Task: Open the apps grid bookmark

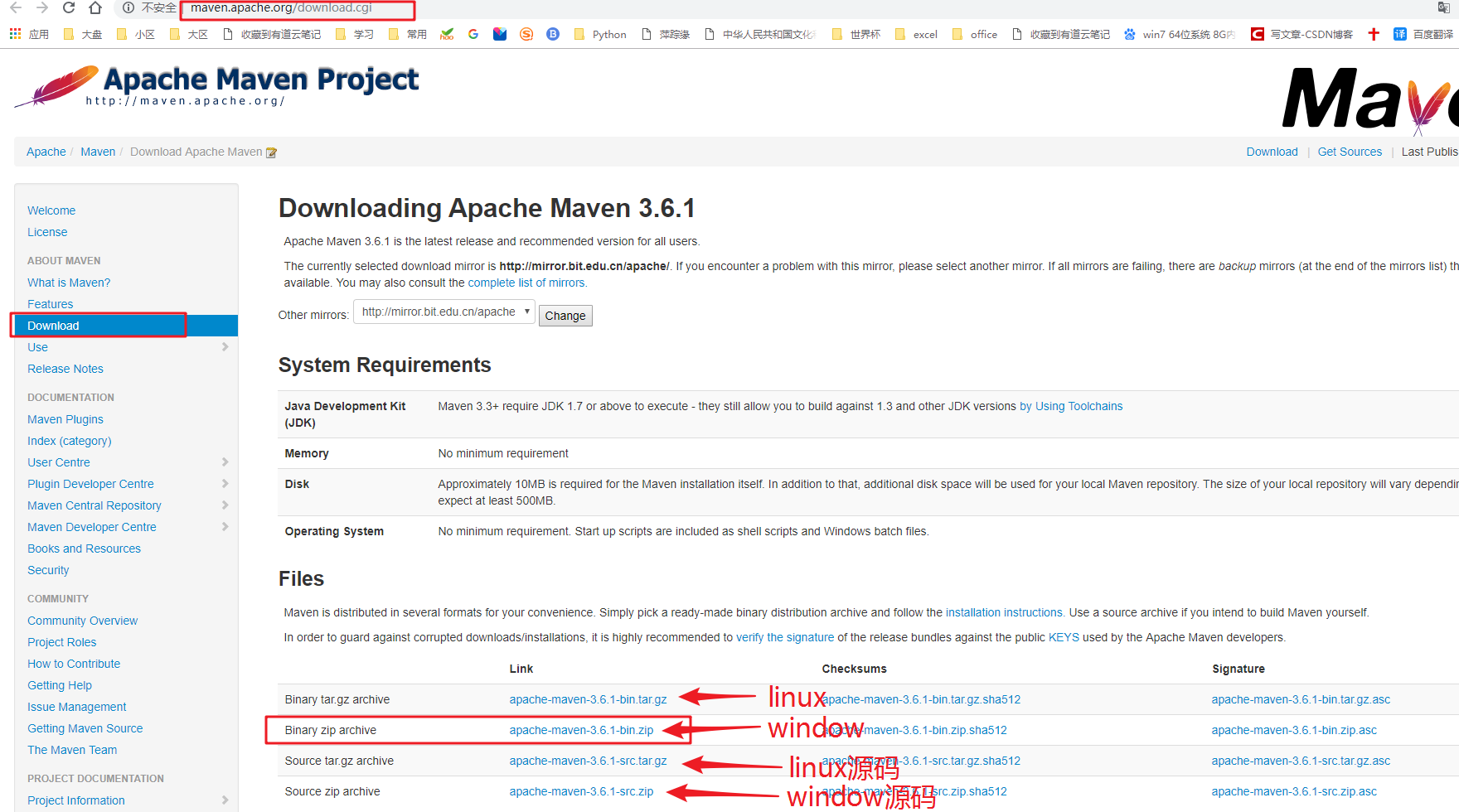Action: tap(29, 34)
